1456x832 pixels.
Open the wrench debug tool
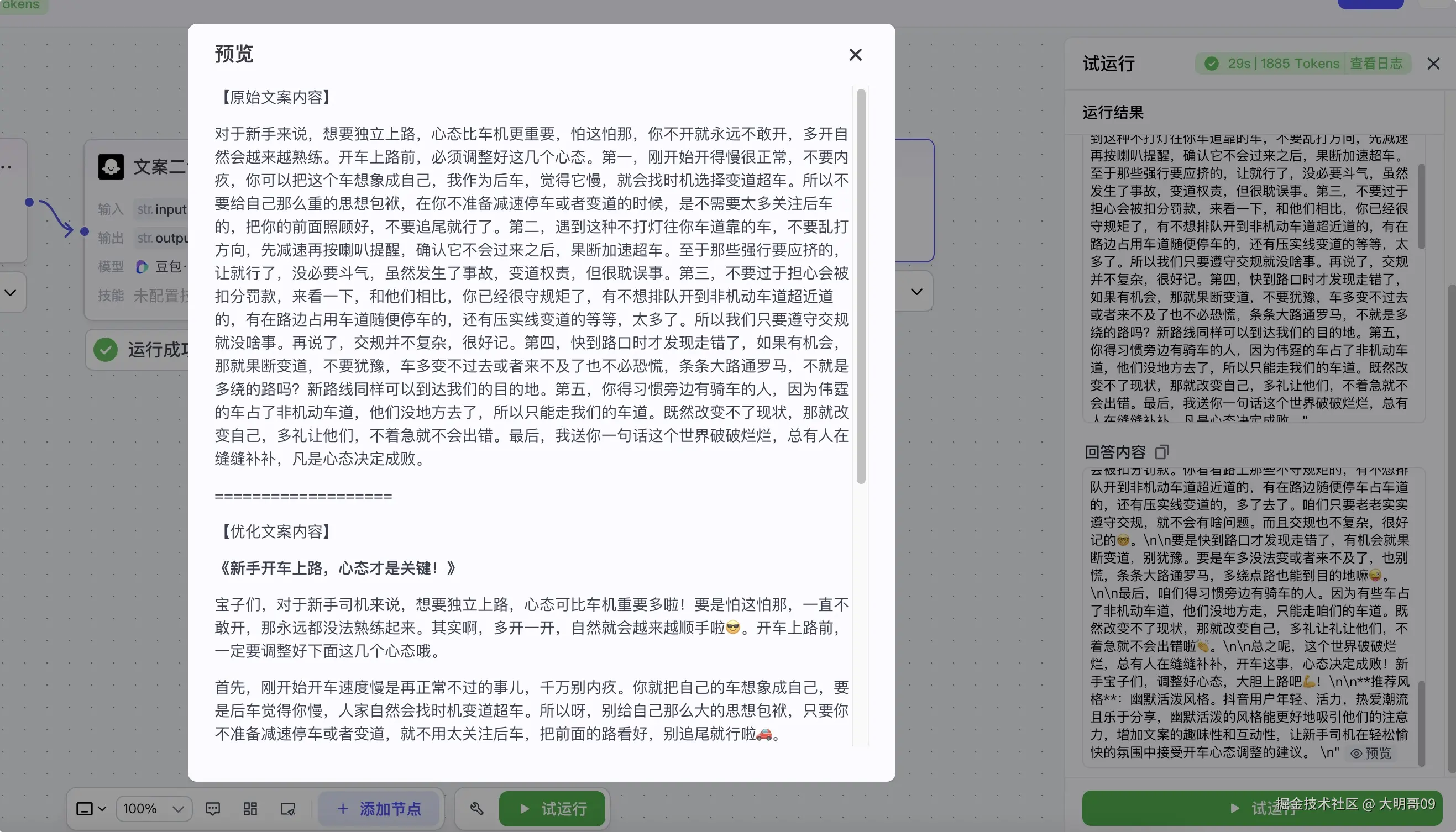[476, 809]
